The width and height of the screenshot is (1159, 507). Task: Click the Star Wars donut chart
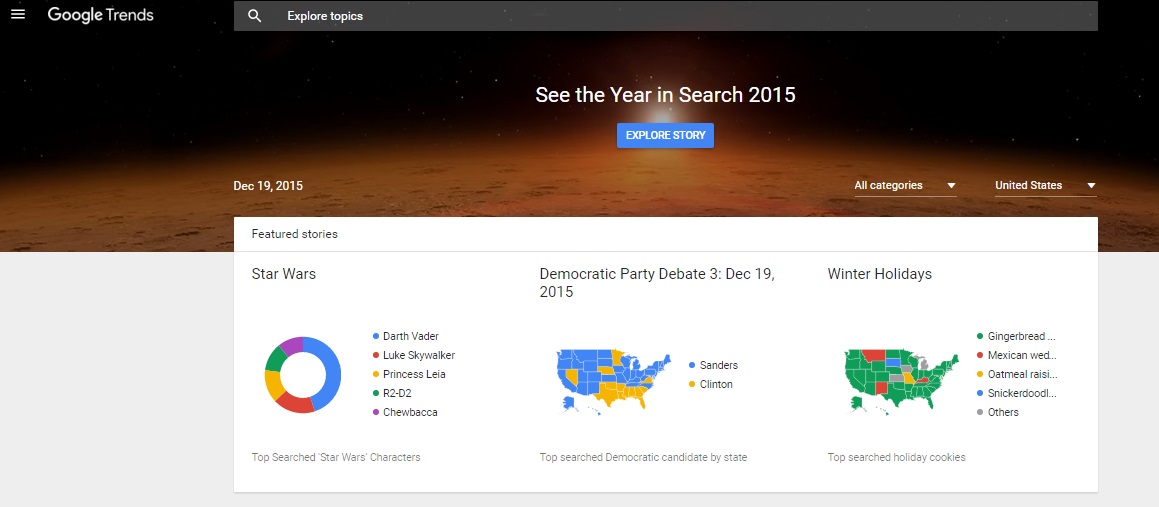303,375
